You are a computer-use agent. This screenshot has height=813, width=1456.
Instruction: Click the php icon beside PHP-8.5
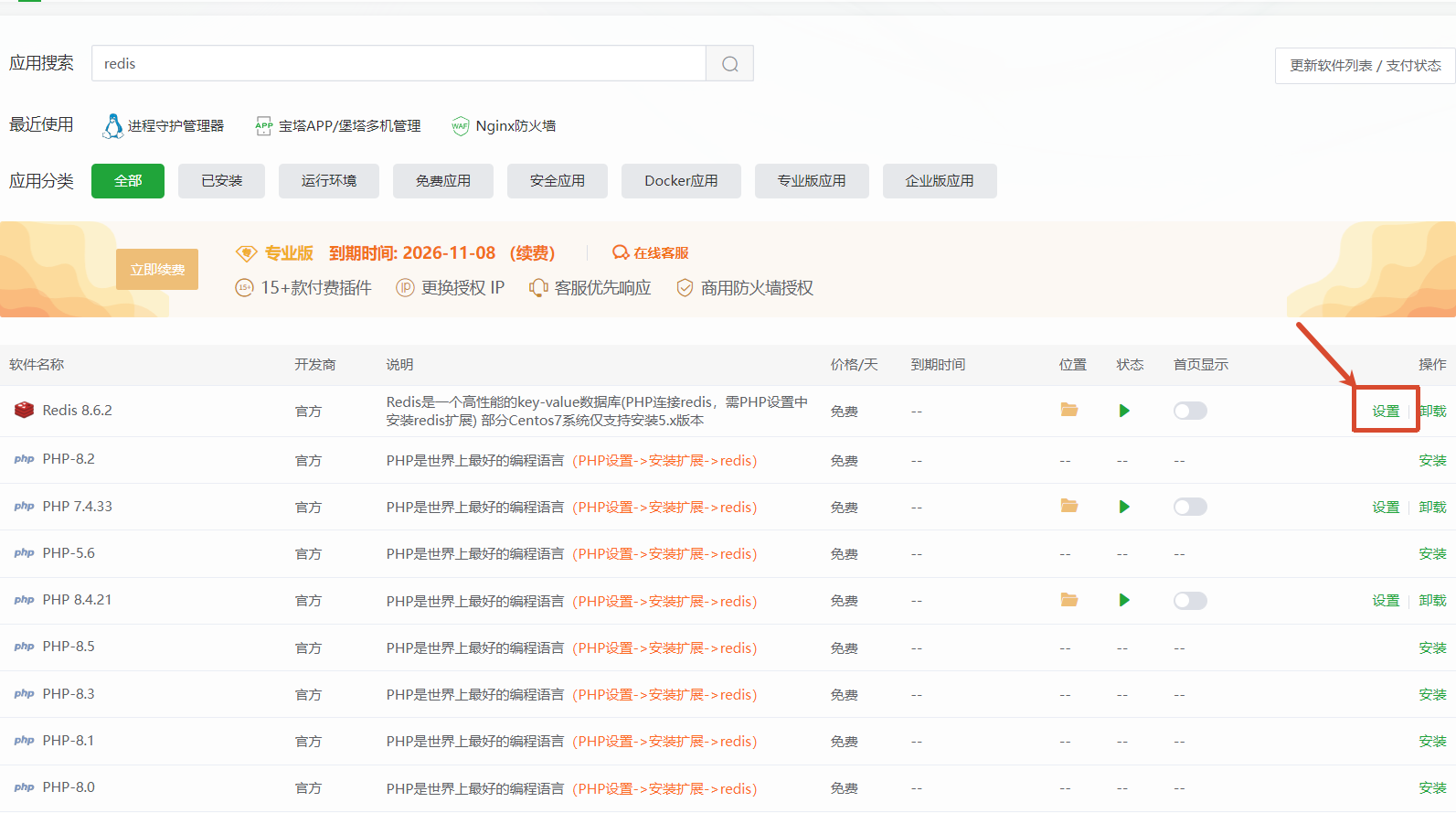(24, 647)
